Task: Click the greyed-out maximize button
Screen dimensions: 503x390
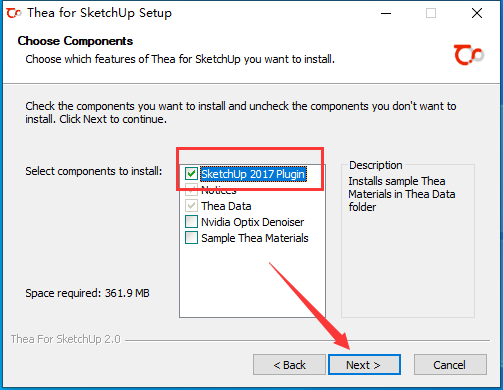Action: [431, 13]
